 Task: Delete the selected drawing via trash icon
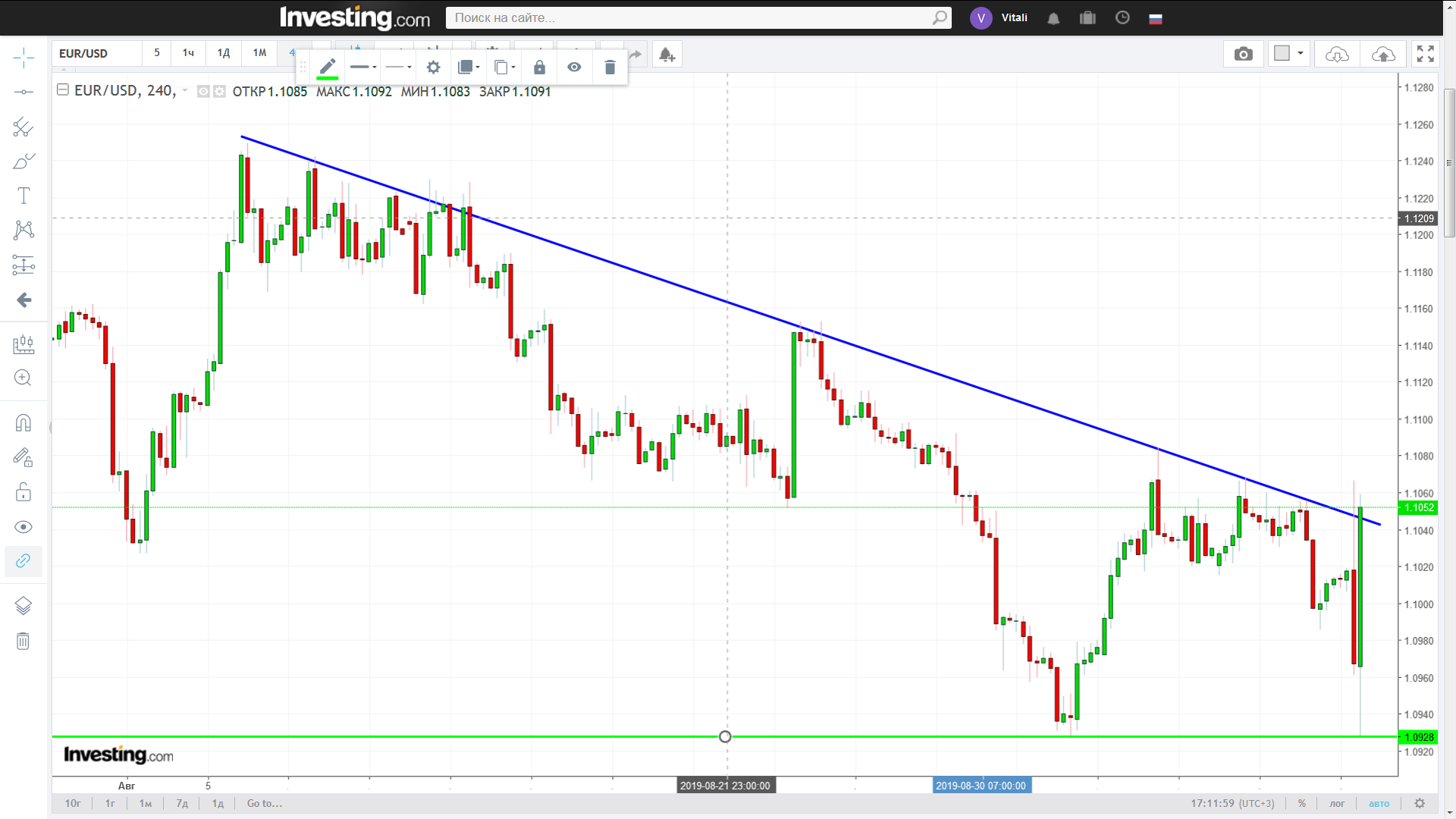point(610,67)
